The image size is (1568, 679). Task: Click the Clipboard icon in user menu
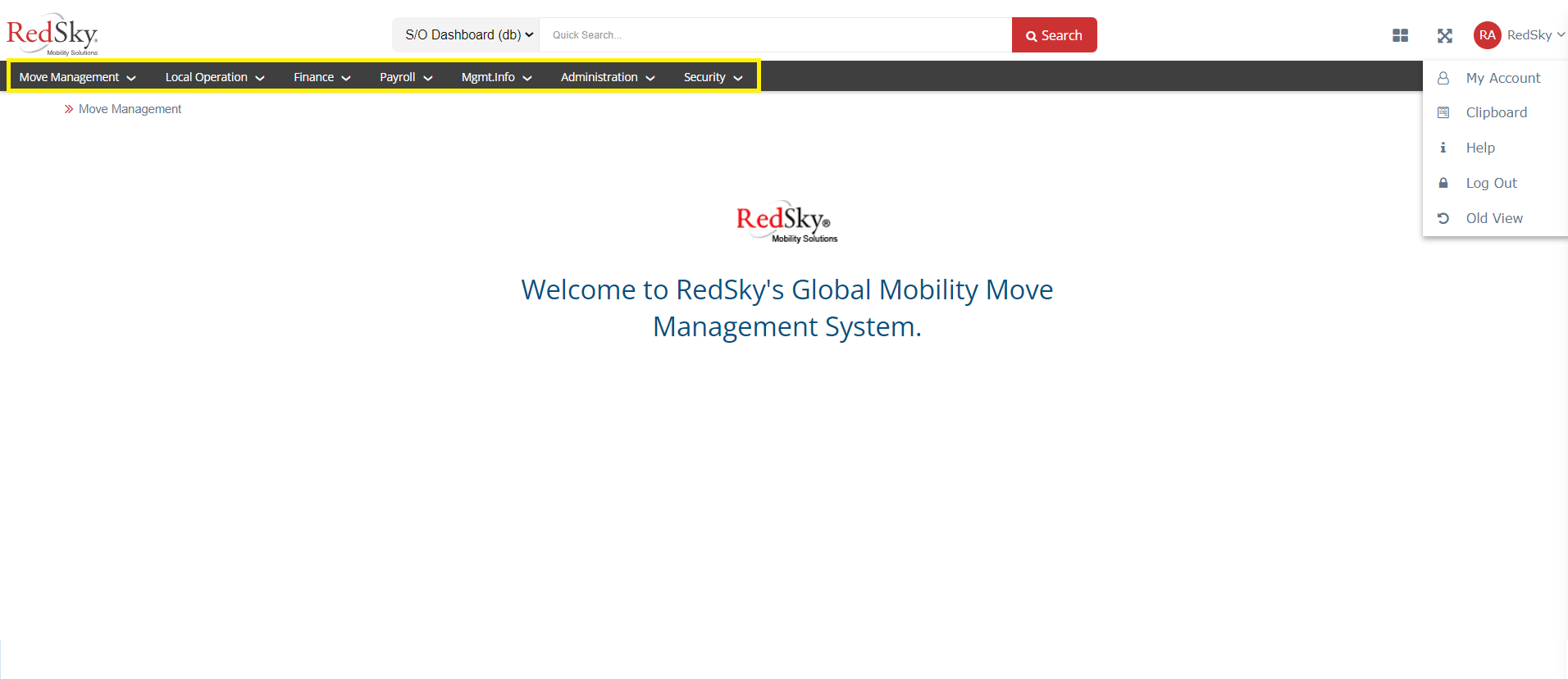point(1443,112)
